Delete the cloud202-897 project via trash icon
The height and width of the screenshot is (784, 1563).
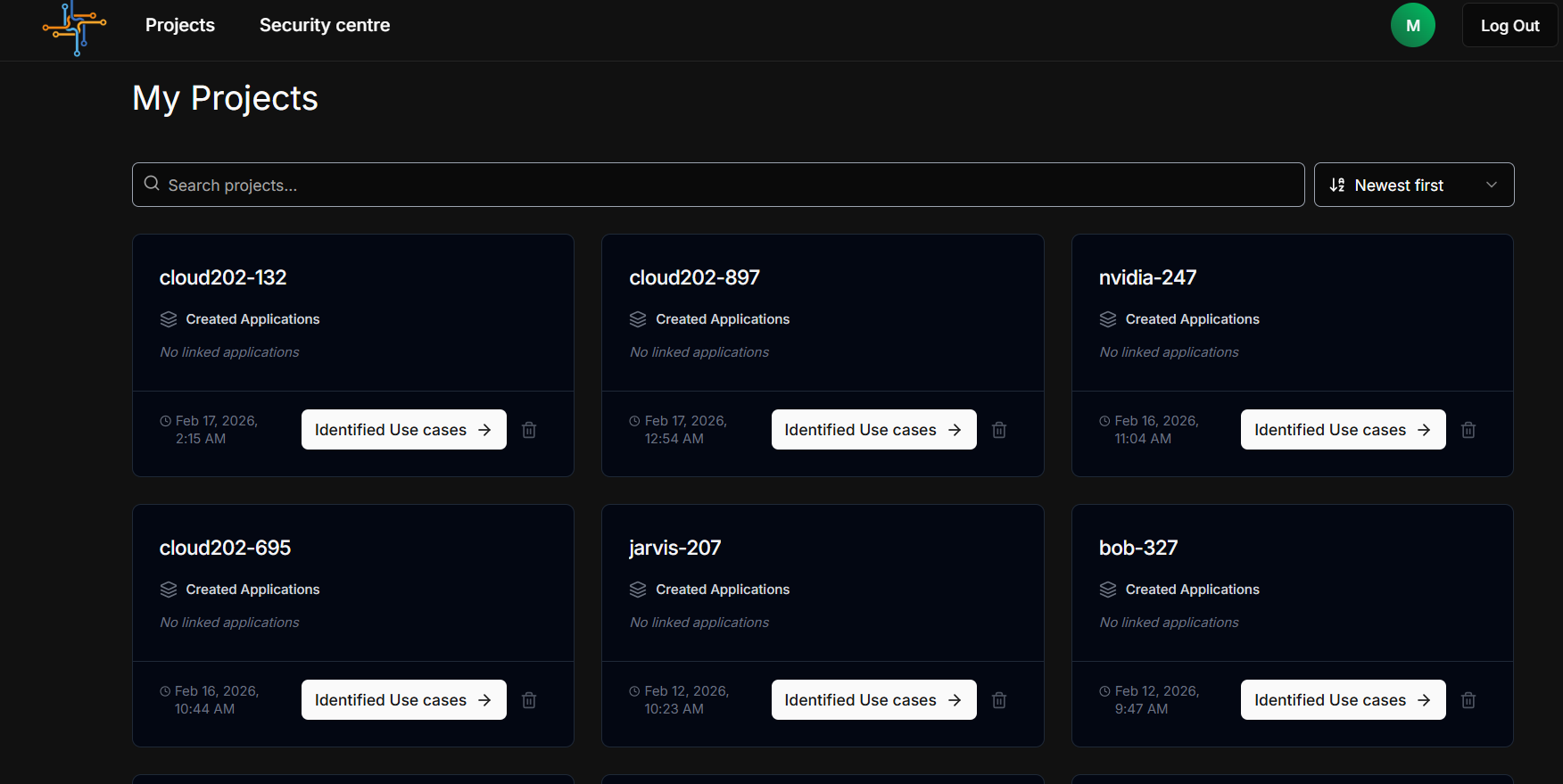coord(999,430)
